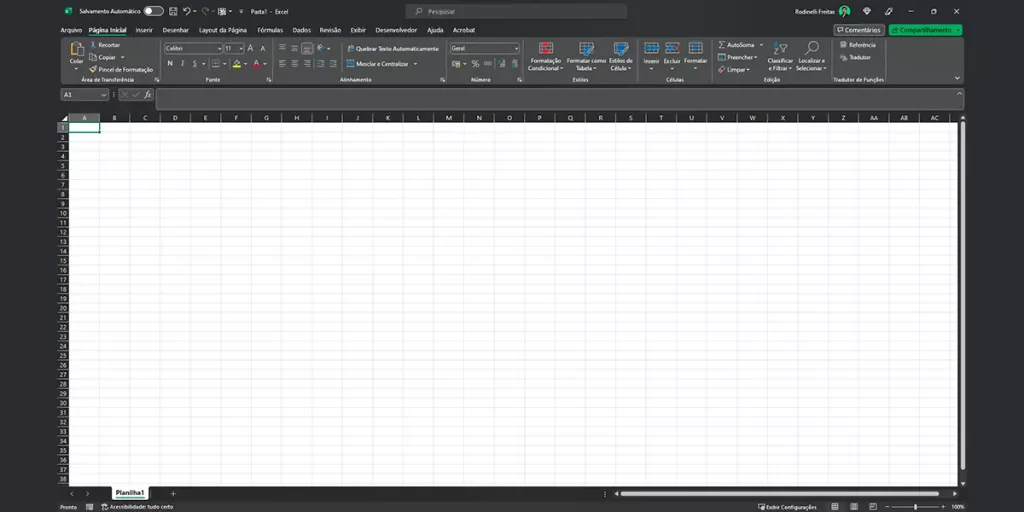The height and width of the screenshot is (512, 1024).
Task: Click the Insert Function fx icon
Action: pos(148,95)
